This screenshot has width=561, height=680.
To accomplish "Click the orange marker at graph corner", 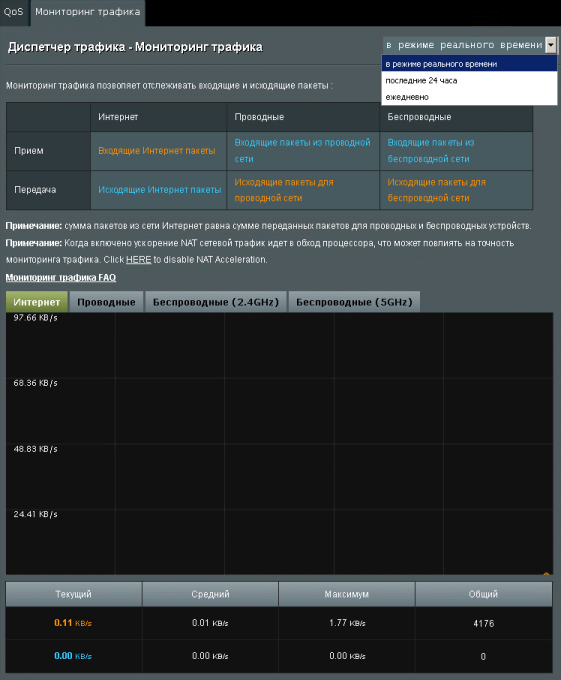I will pyautogui.click(x=546, y=573).
